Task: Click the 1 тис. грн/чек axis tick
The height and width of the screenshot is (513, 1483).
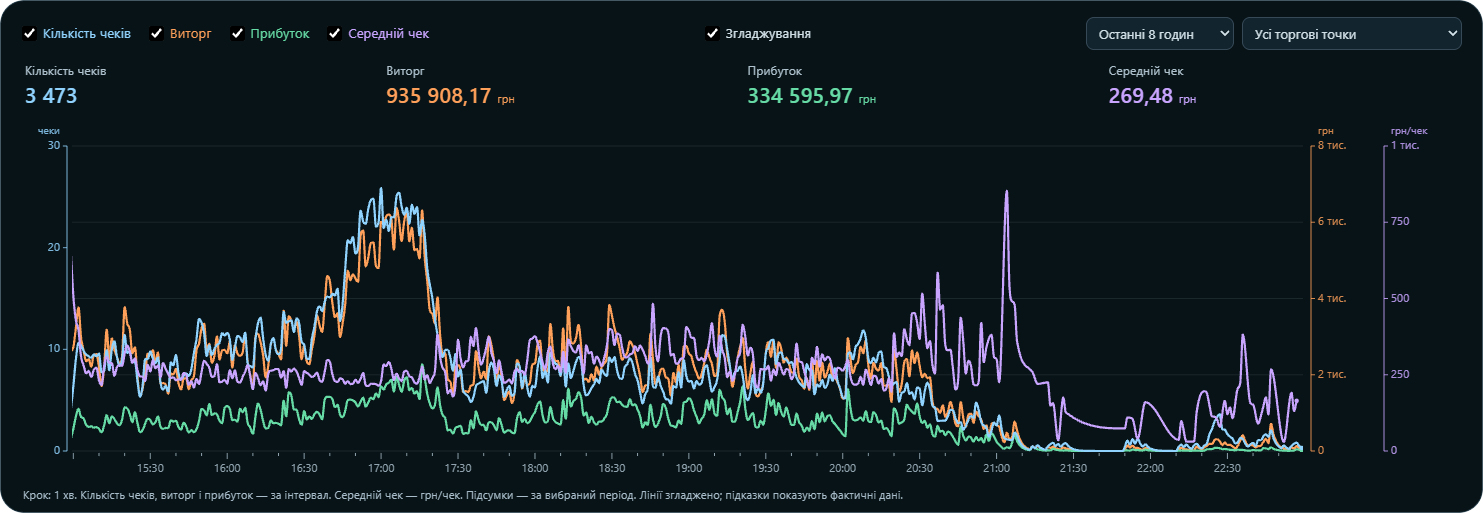Action: [x=1405, y=145]
